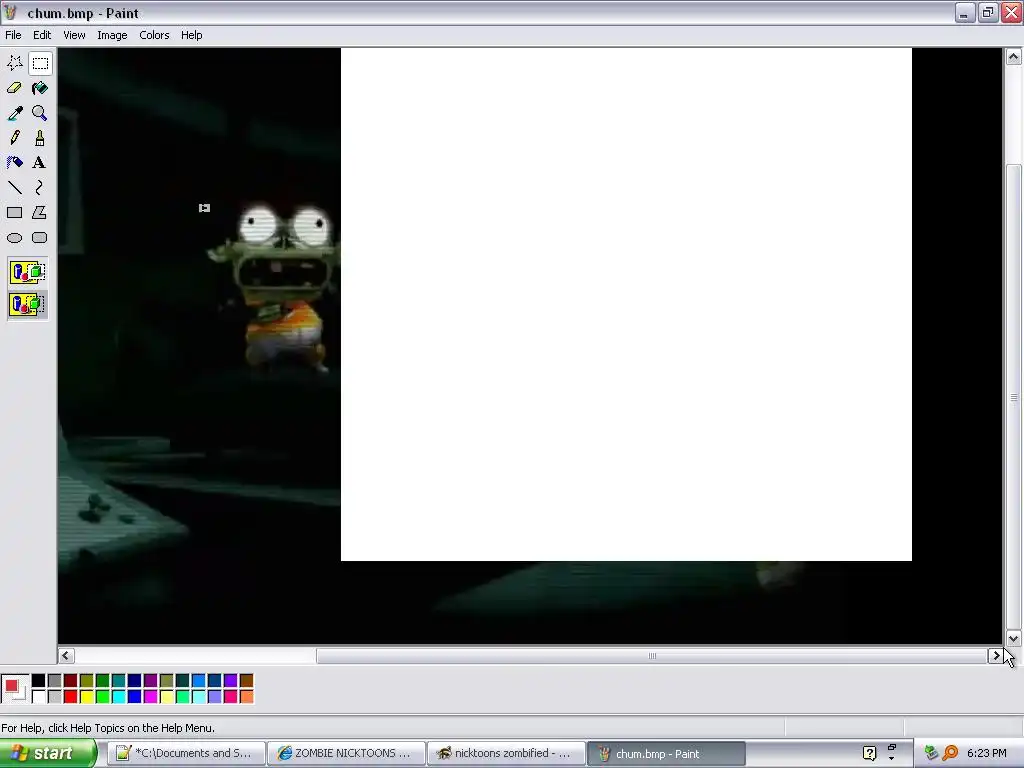1024x768 pixels.
Task: Click the Safely Remove Hardware tray icon
Action: 931,753
